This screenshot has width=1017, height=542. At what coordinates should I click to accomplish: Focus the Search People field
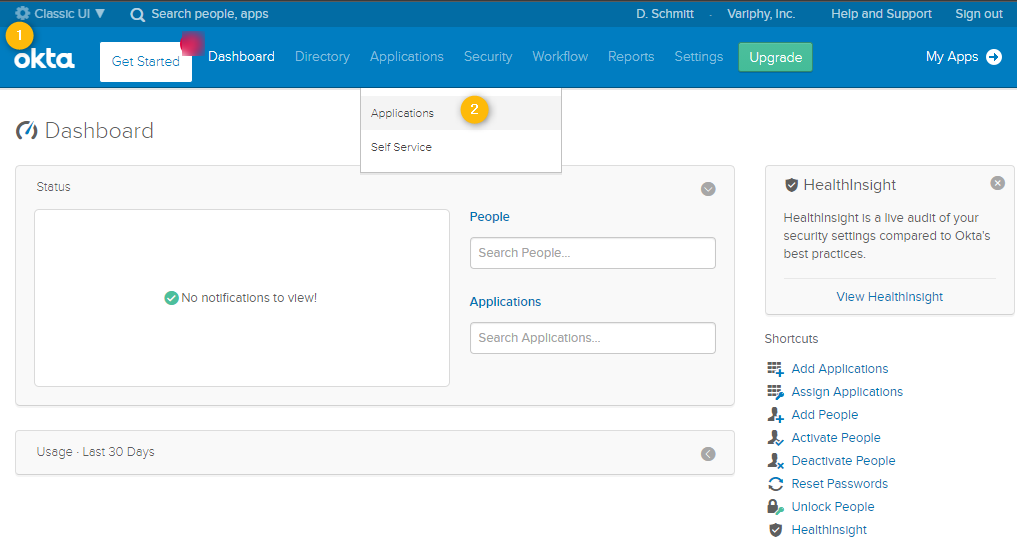(593, 253)
